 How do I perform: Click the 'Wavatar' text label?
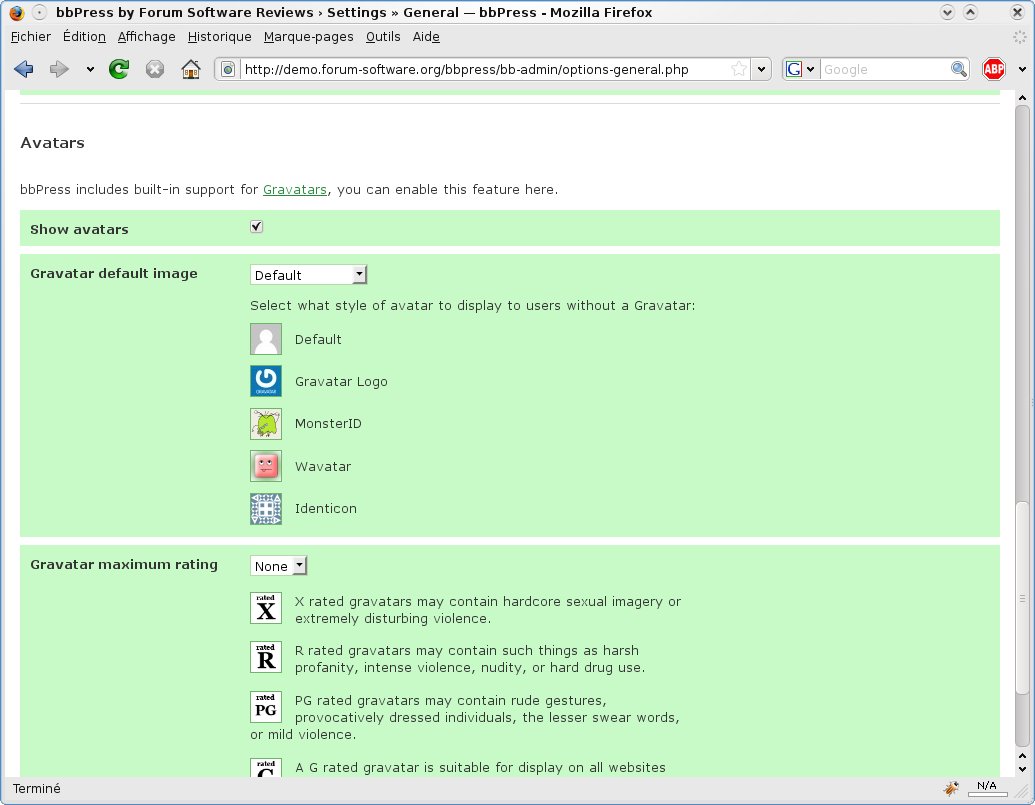[x=323, y=467]
